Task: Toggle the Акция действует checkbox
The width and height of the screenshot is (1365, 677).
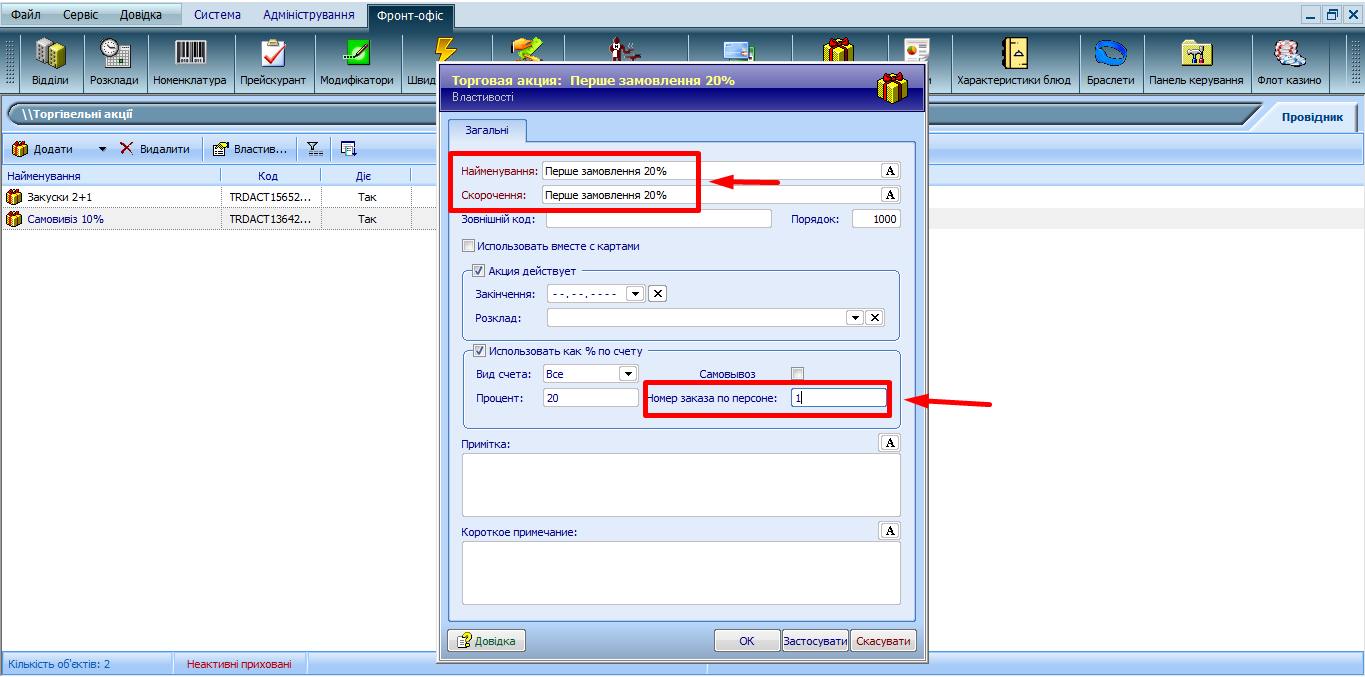Action: [x=479, y=270]
